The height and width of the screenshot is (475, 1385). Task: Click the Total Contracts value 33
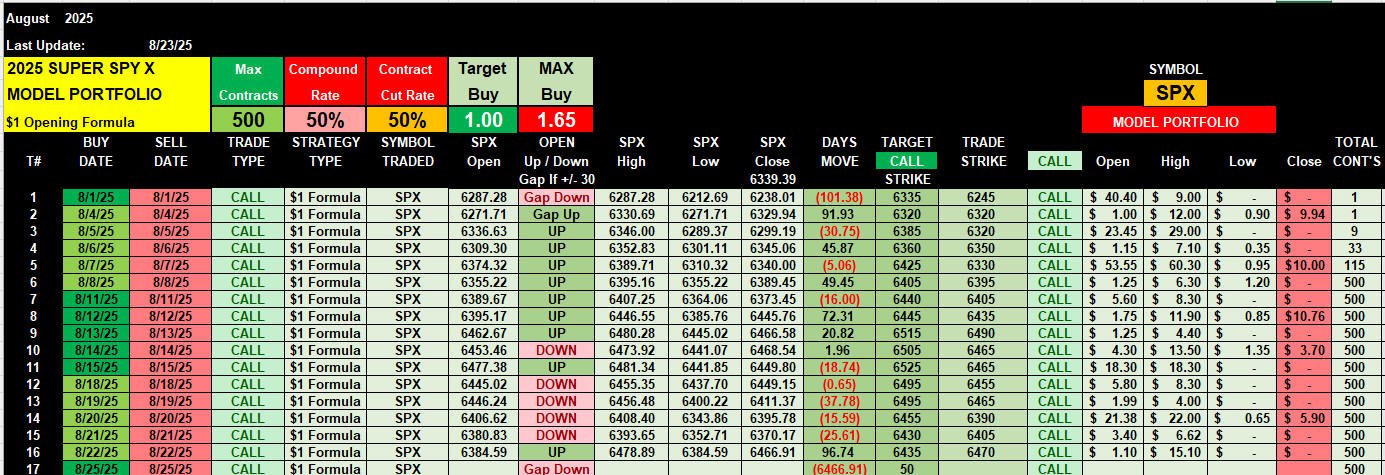point(1354,248)
